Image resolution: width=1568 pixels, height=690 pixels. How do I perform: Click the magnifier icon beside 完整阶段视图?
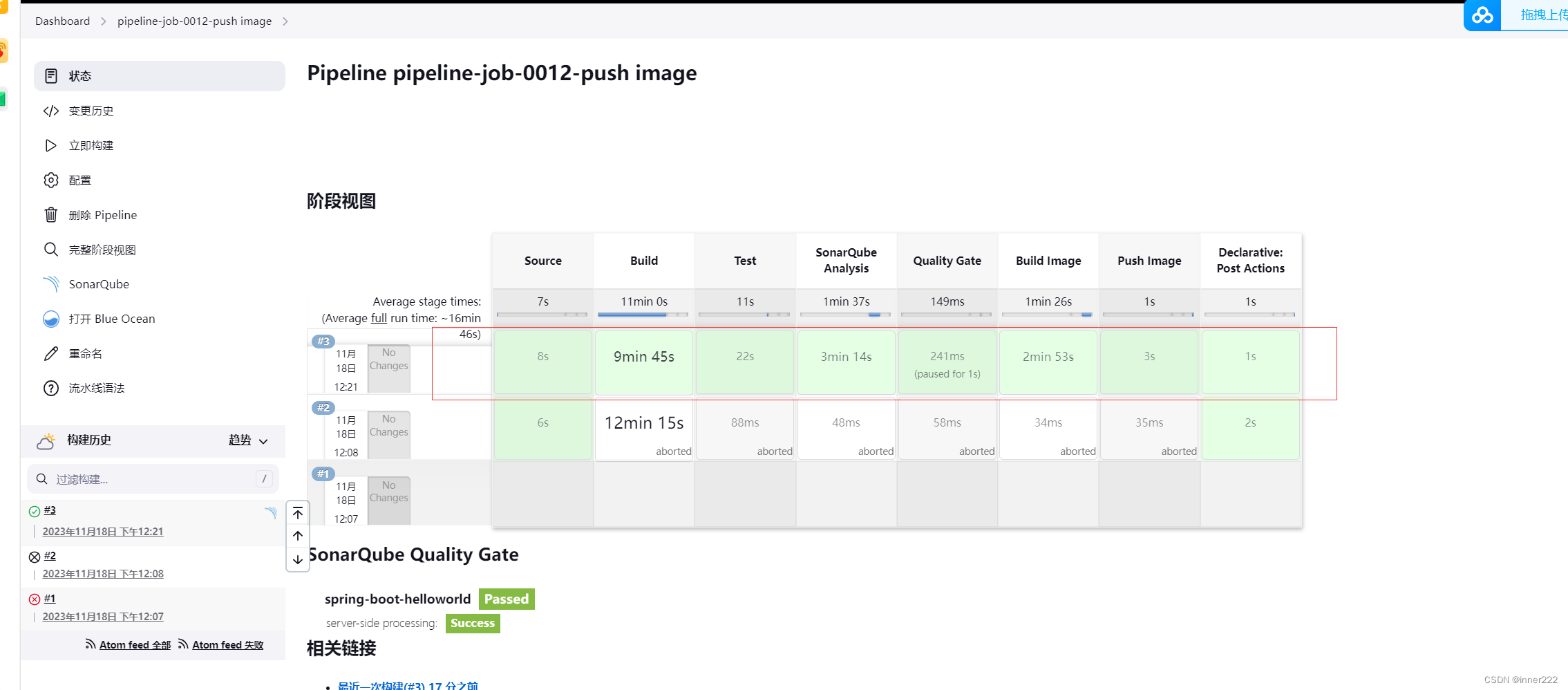pos(51,250)
